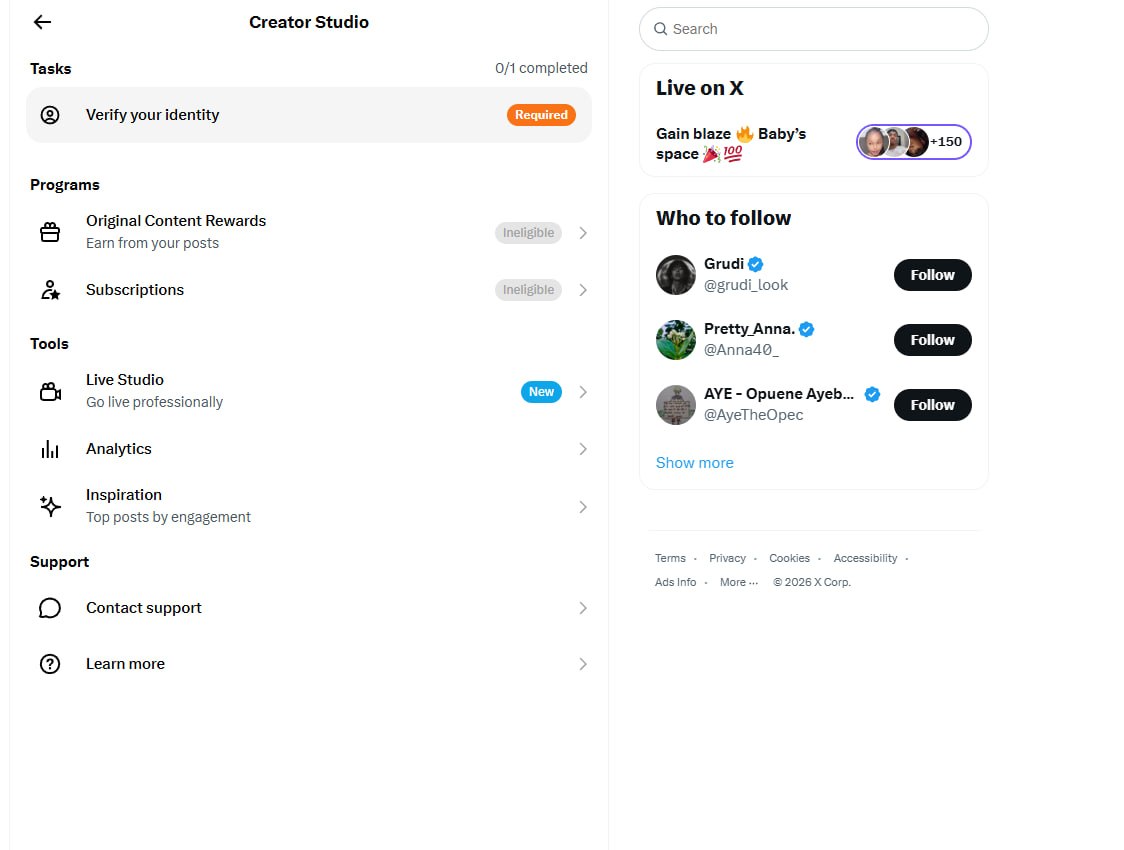Click the Contact support chat bubble icon
The height and width of the screenshot is (850, 1124).
click(x=49, y=608)
